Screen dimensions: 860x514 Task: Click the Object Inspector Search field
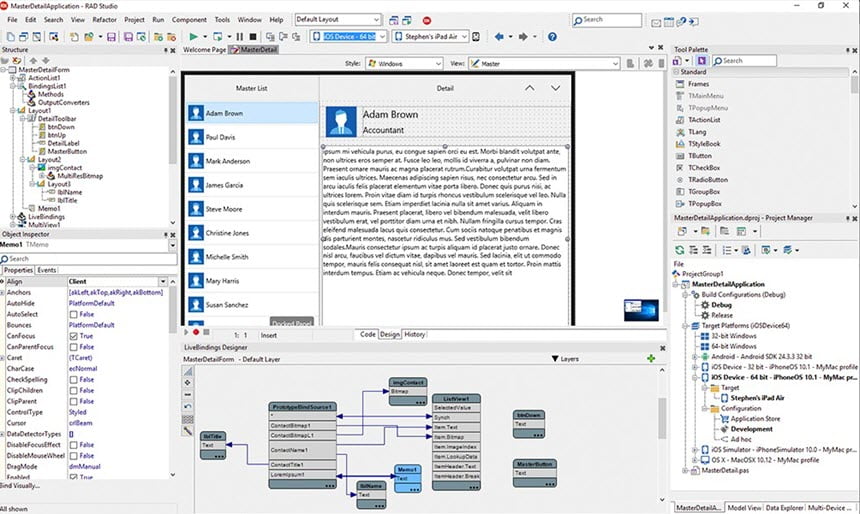tap(89, 258)
